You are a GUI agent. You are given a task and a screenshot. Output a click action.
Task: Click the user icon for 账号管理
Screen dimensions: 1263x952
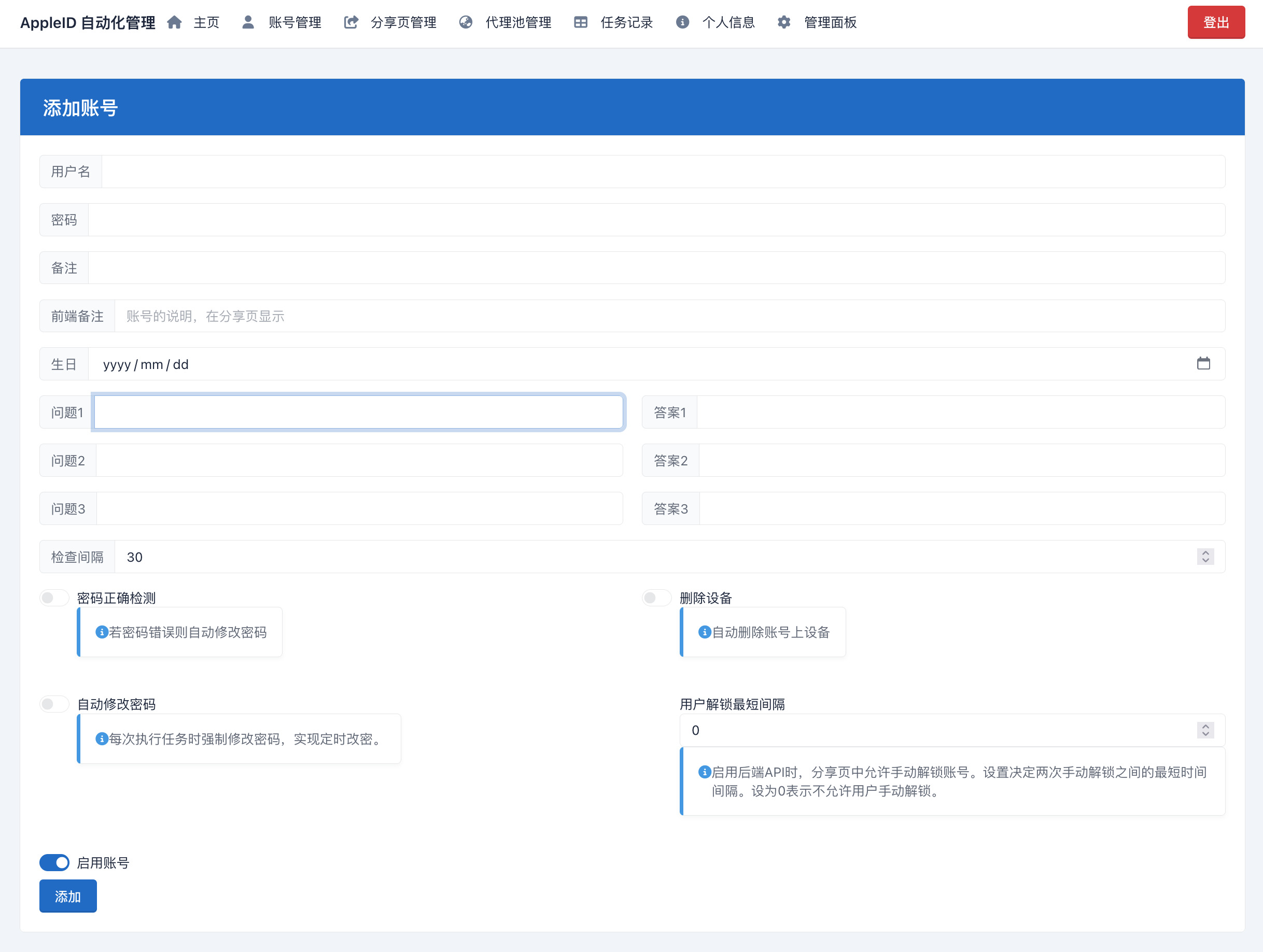point(248,22)
